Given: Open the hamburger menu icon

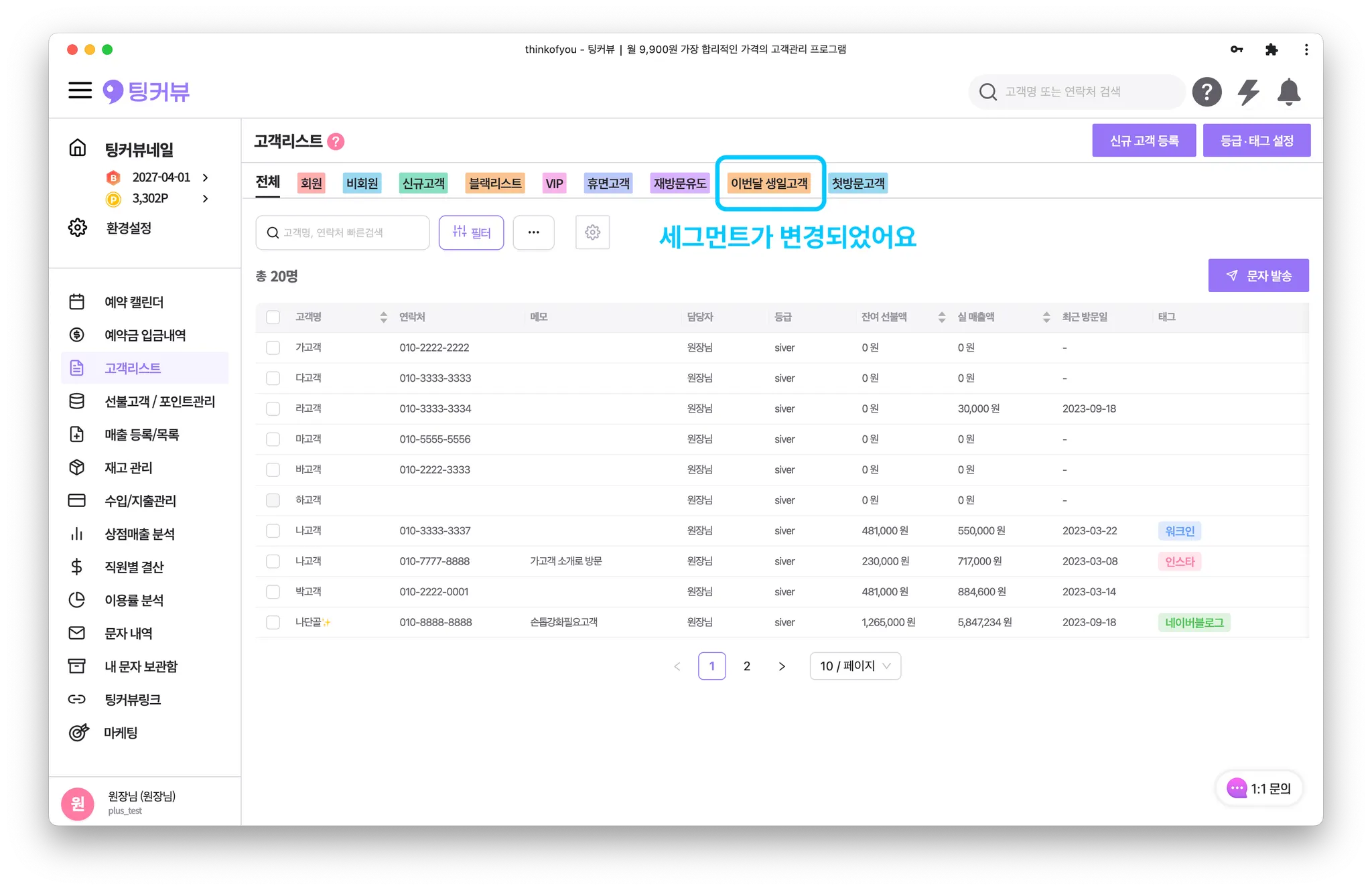Looking at the screenshot, I should (x=80, y=90).
